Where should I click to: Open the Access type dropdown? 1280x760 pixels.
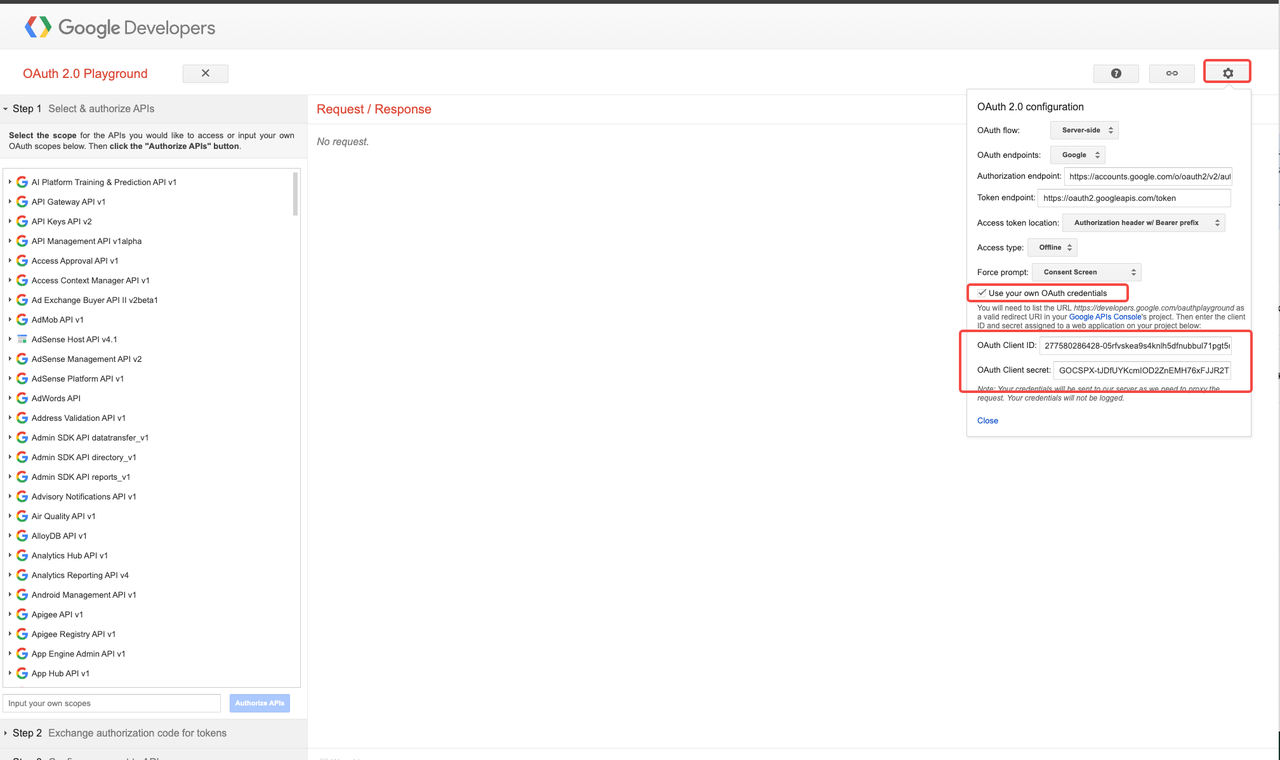(1052, 247)
